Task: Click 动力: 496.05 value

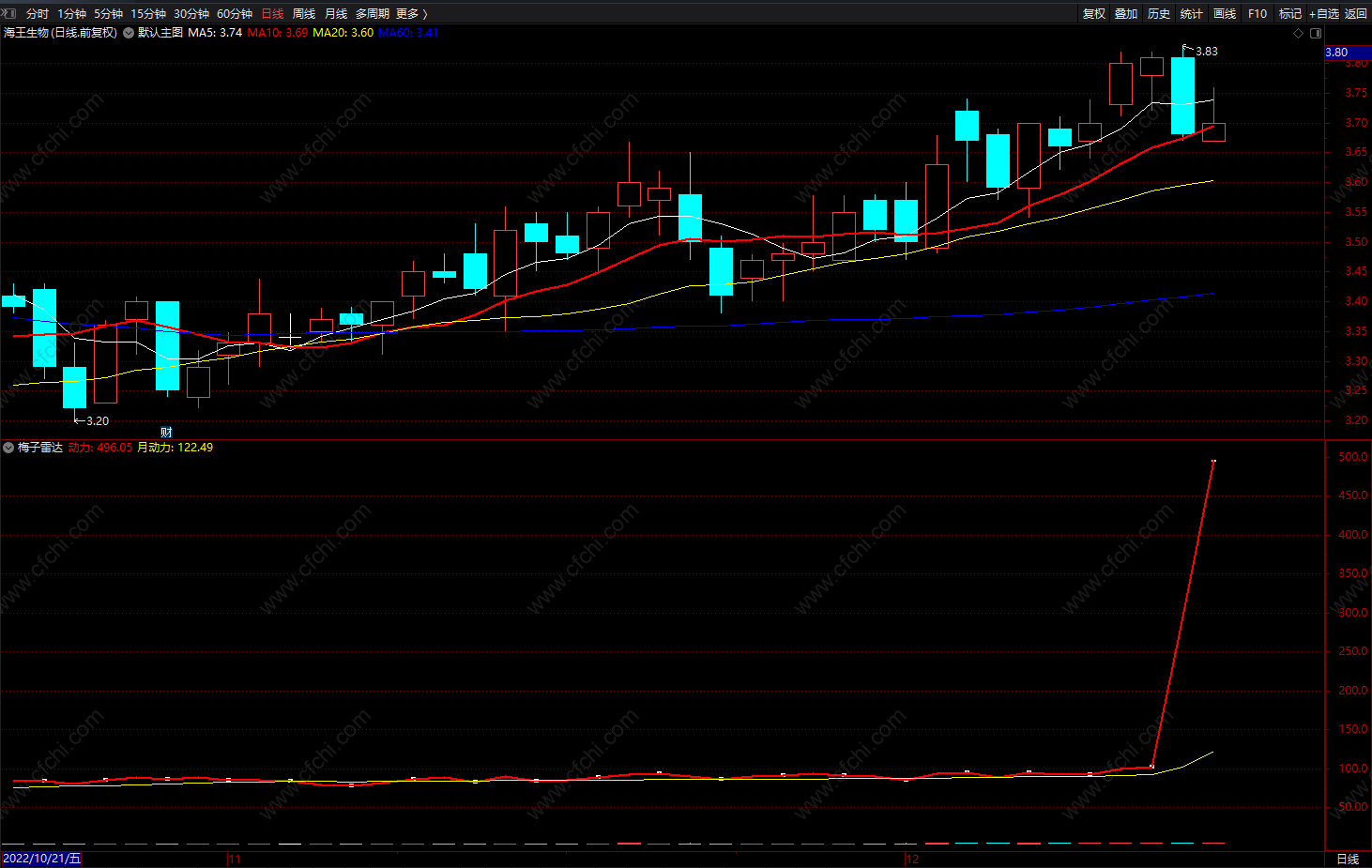Action: point(100,448)
